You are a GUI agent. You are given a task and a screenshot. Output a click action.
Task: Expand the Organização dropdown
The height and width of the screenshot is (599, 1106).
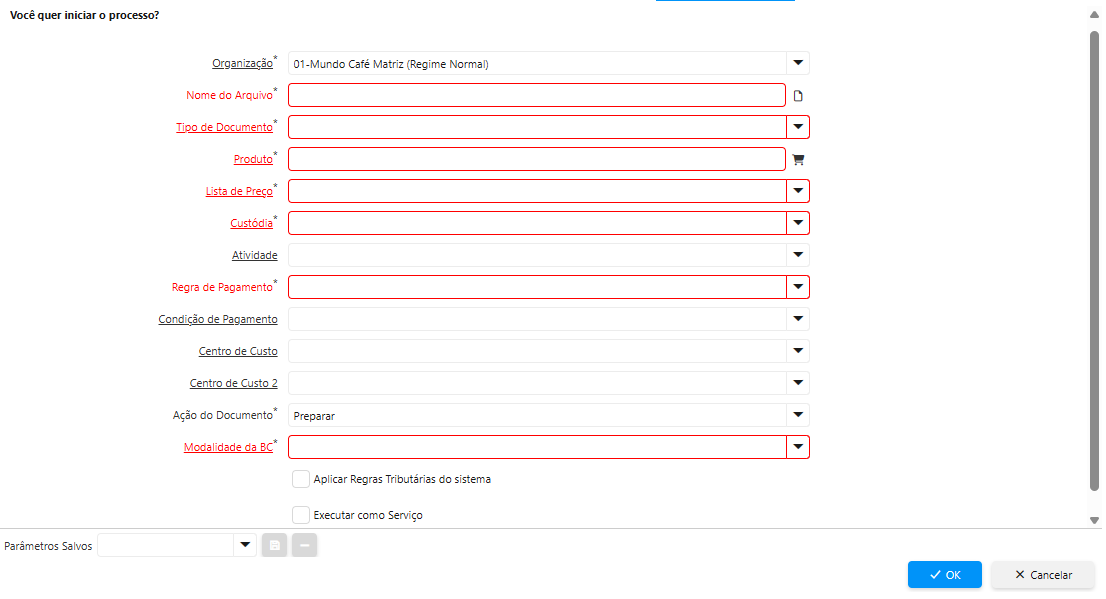click(798, 64)
